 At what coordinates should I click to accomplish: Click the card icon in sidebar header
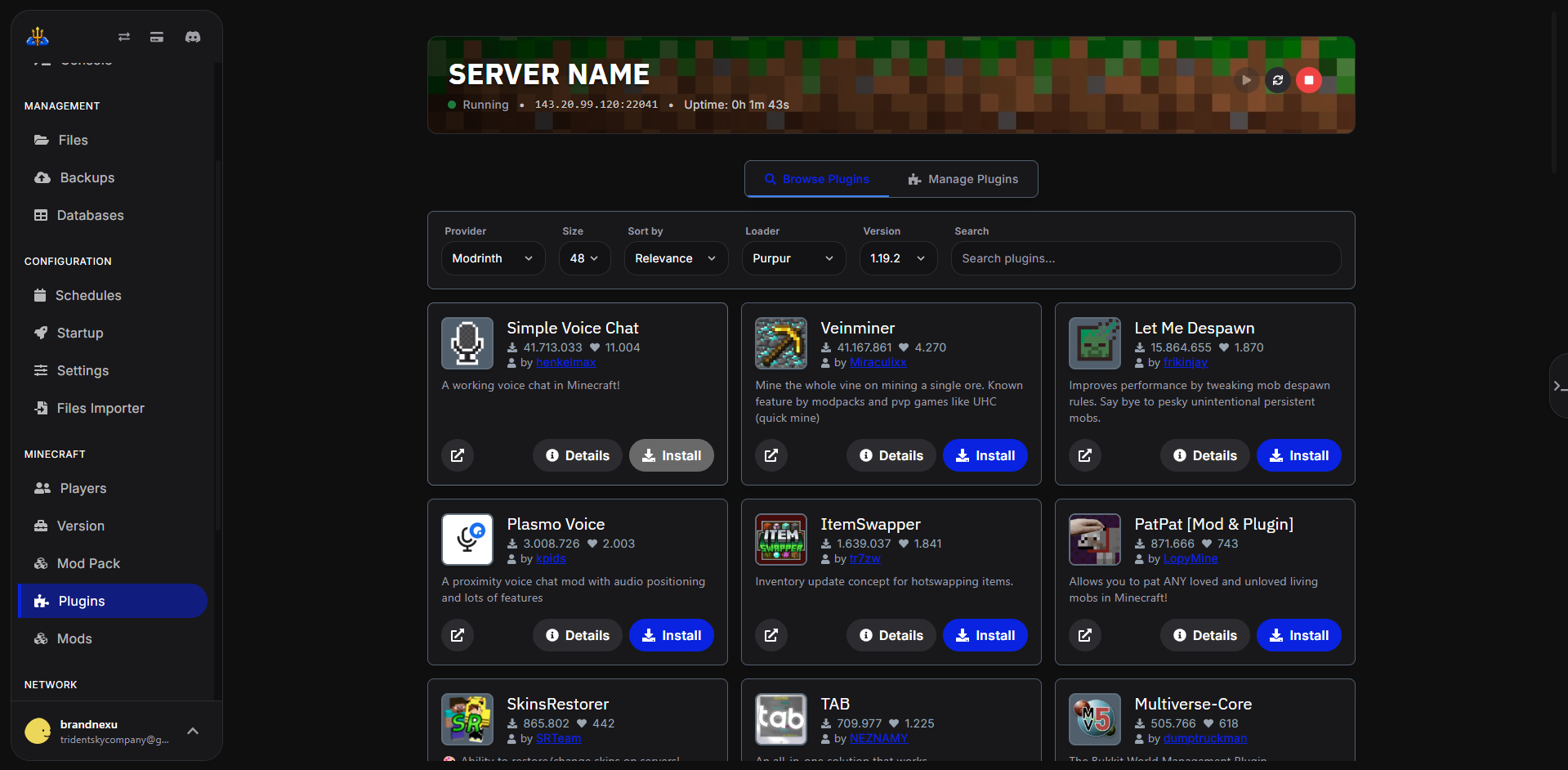[157, 37]
